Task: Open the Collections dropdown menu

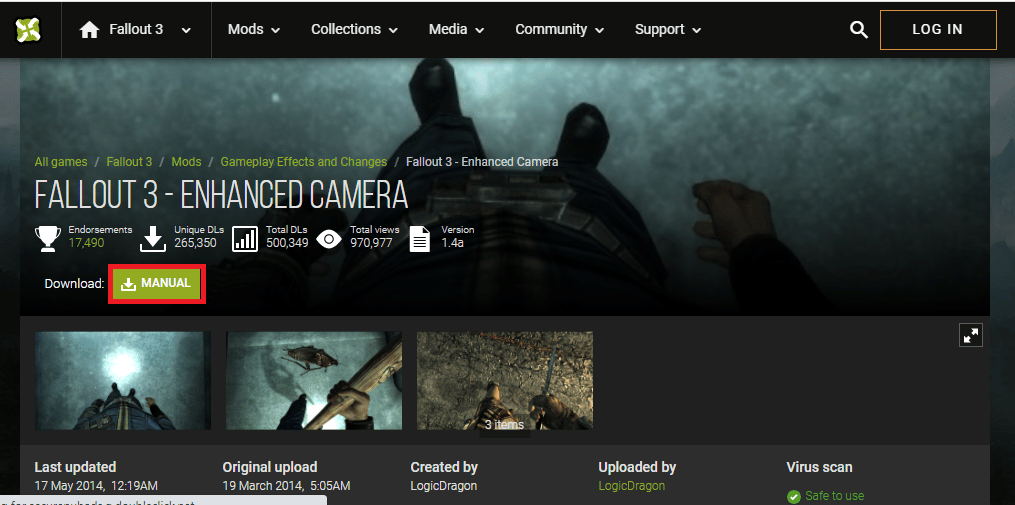Action: coord(353,29)
